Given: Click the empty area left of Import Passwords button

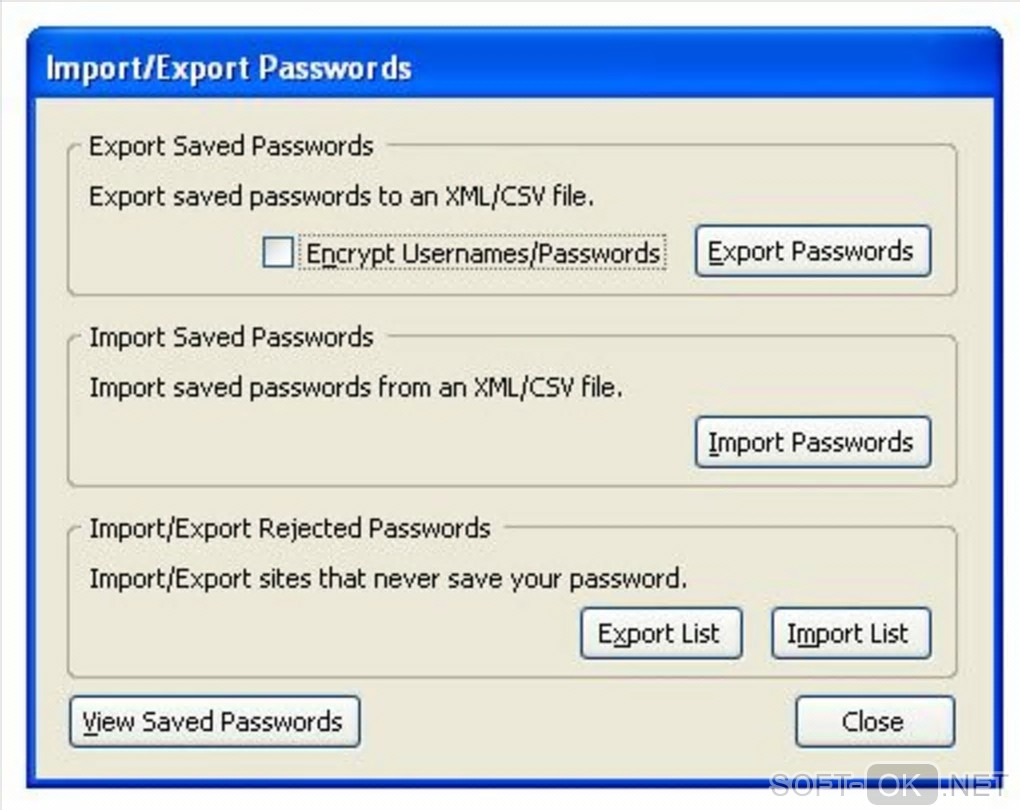Looking at the screenshot, I should (x=380, y=443).
